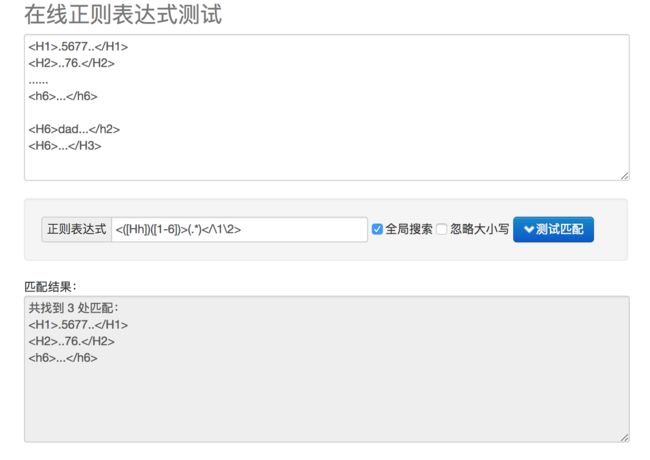Click <h6>...</h6> in the match results
The height and width of the screenshot is (460, 650).
(x=63, y=358)
